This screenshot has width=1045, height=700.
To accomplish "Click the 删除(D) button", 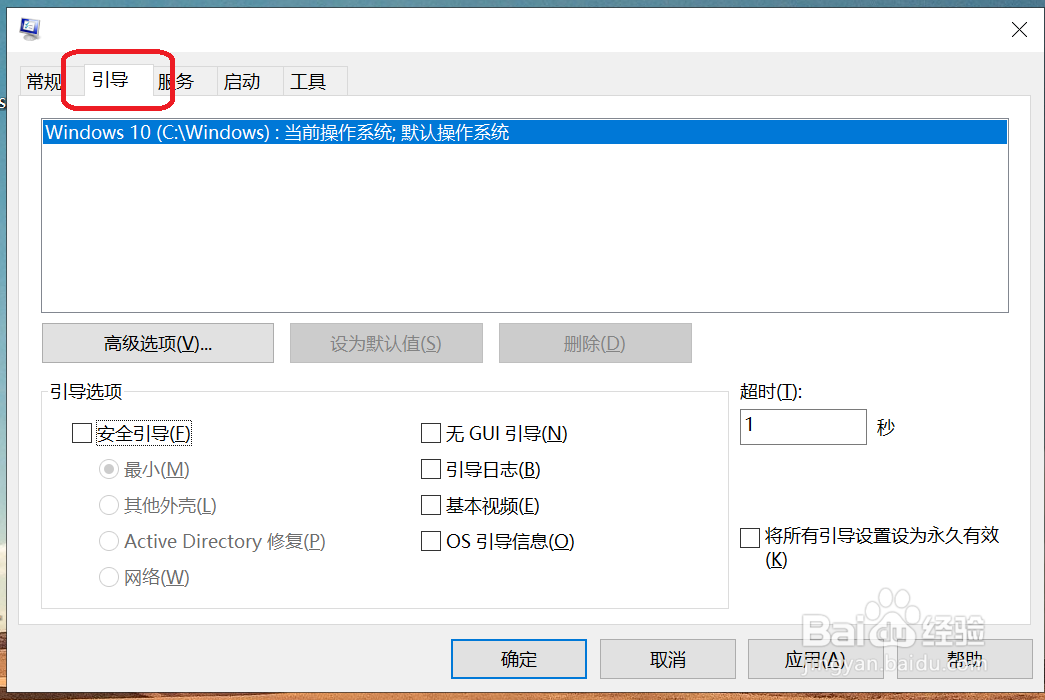I will [594, 343].
